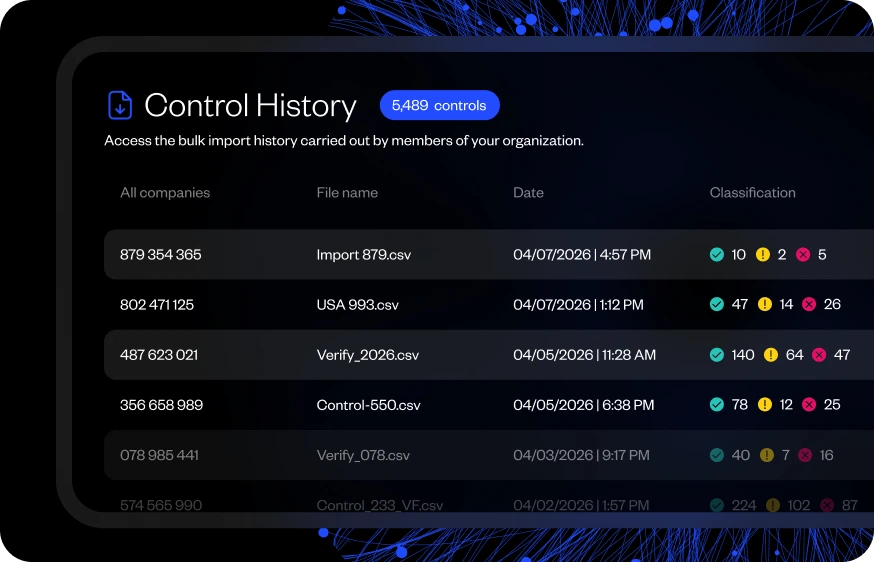874x562 pixels.
Task: Click the yellow warning icon in Control-550.csv row
Action: 765,405
